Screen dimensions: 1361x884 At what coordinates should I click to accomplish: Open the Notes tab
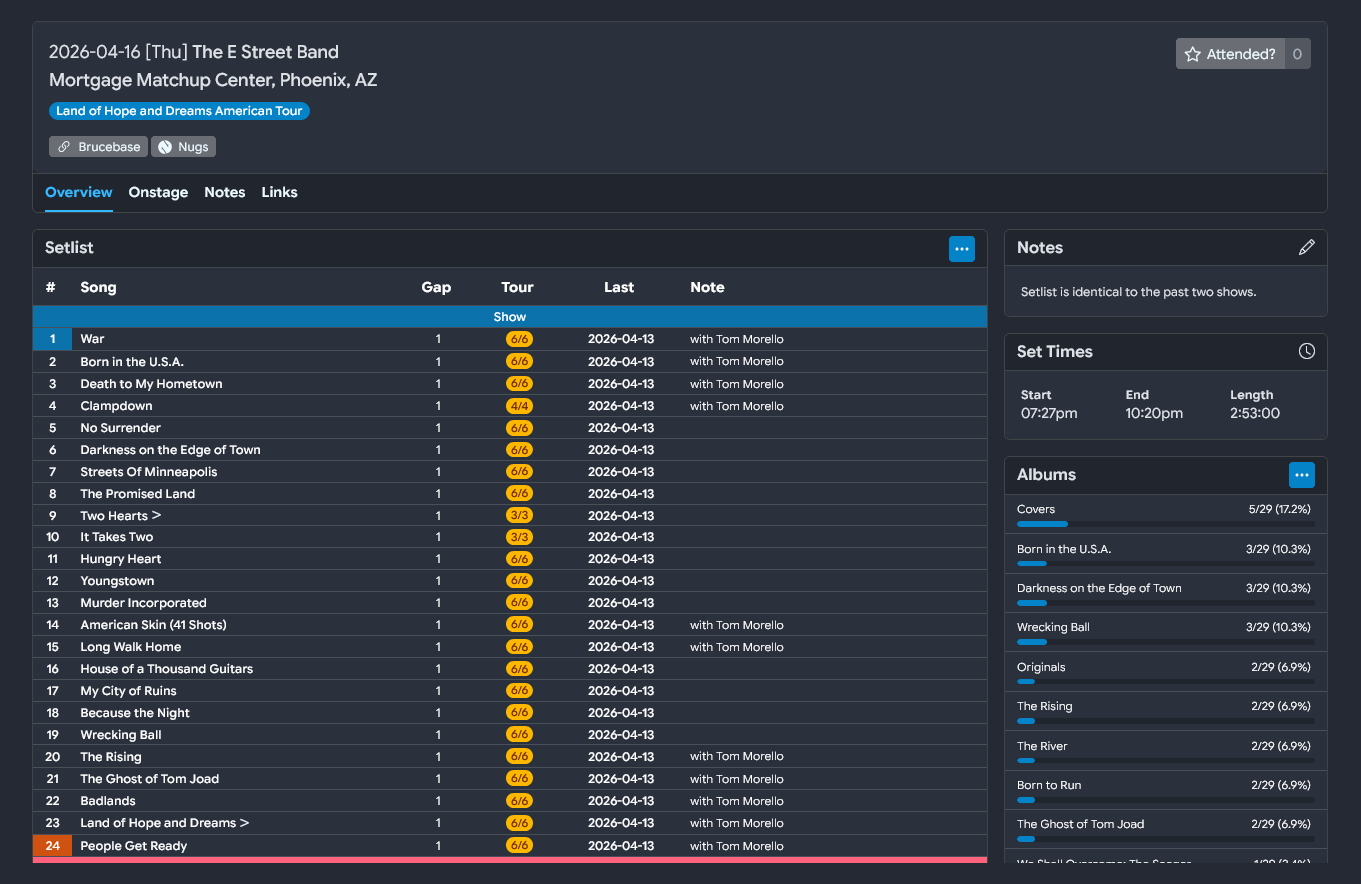[x=224, y=192]
